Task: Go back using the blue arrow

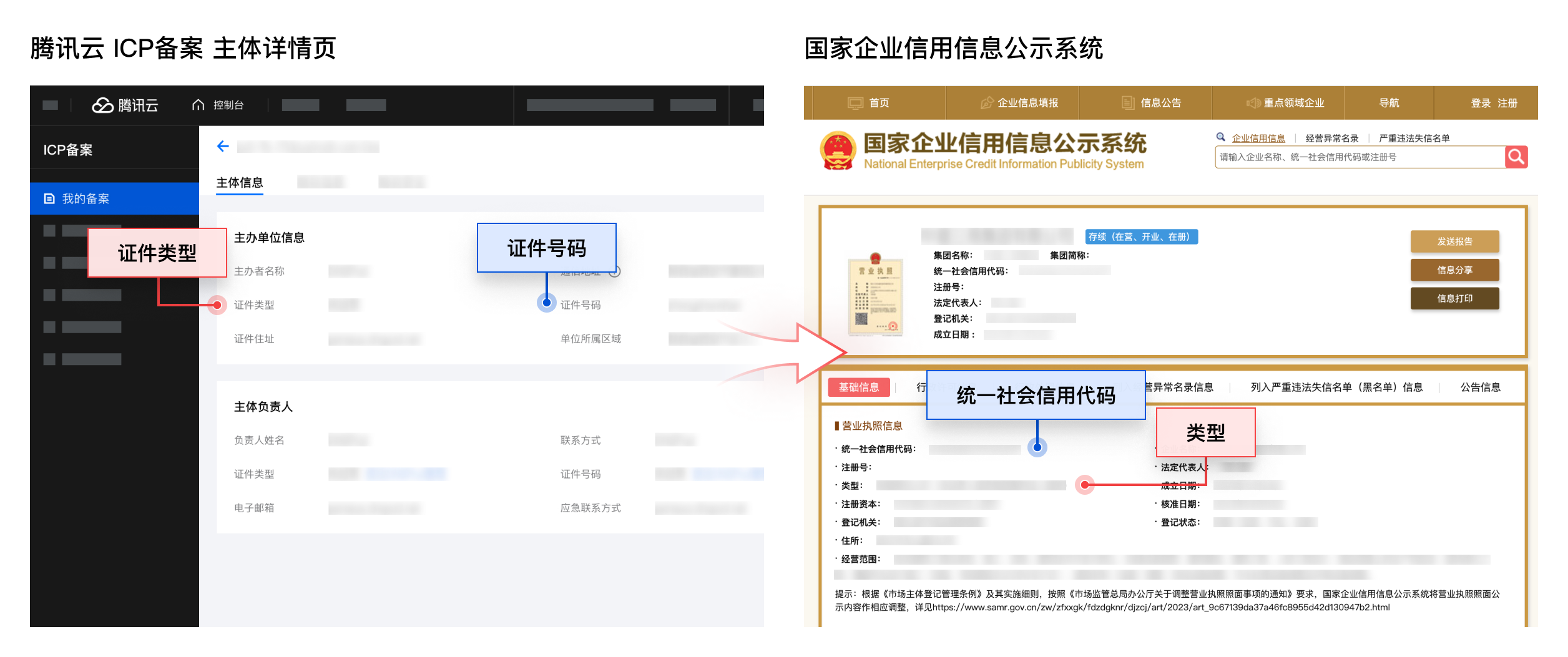Action: click(223, 147)
